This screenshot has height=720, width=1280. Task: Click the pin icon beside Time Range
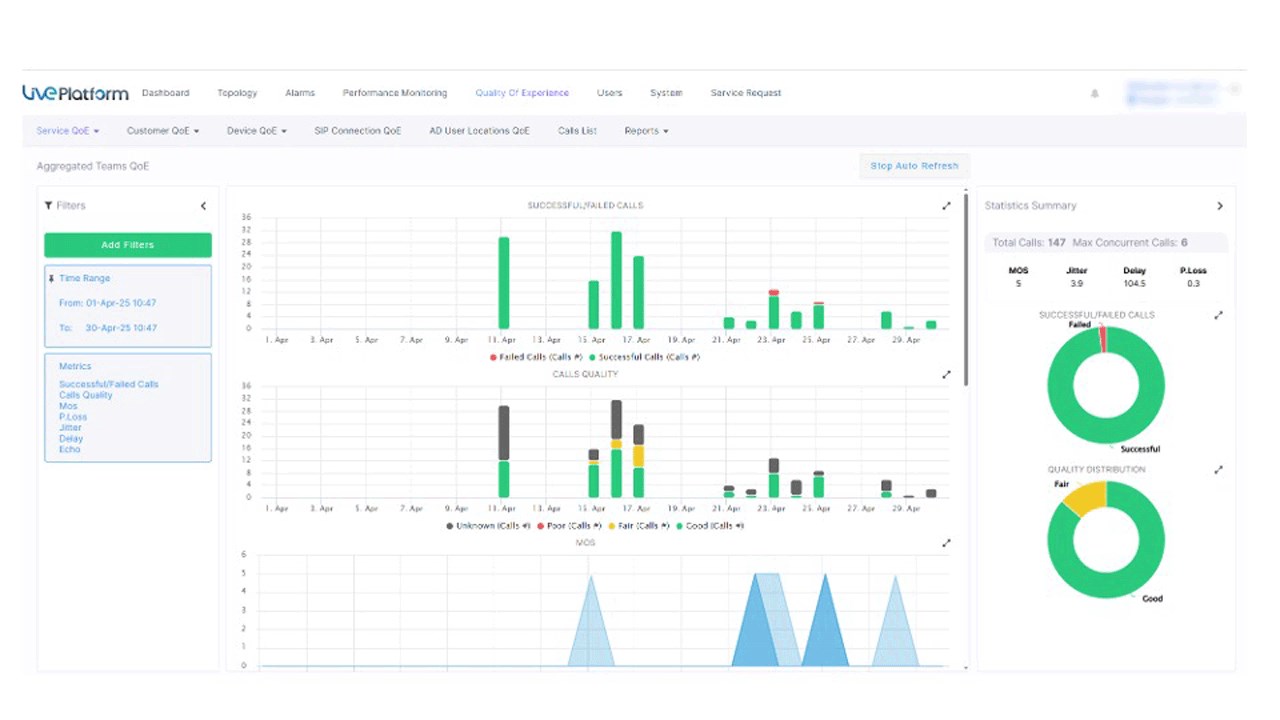(x=51, y=279)
